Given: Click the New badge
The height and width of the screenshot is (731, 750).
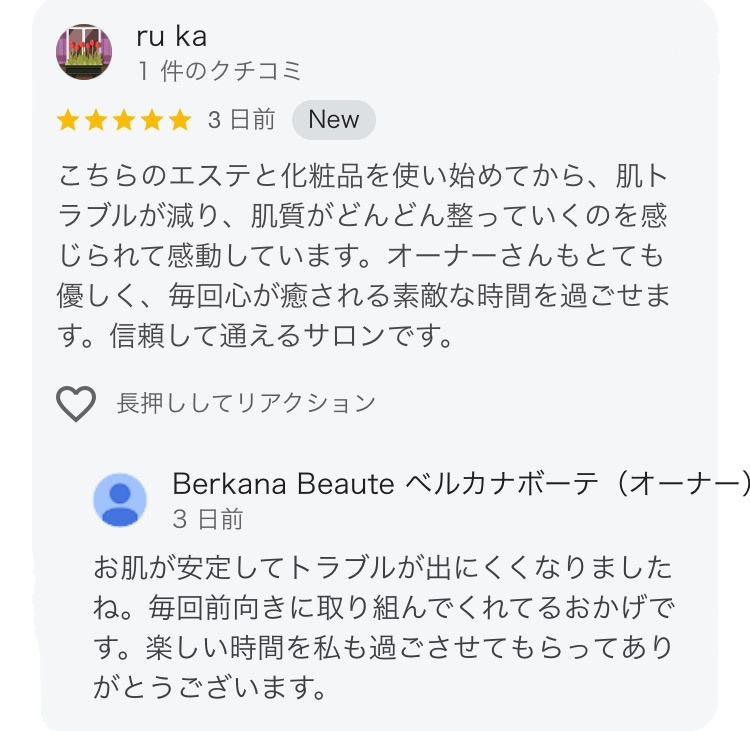Looking at the screenshot, I should coord(333,120).
